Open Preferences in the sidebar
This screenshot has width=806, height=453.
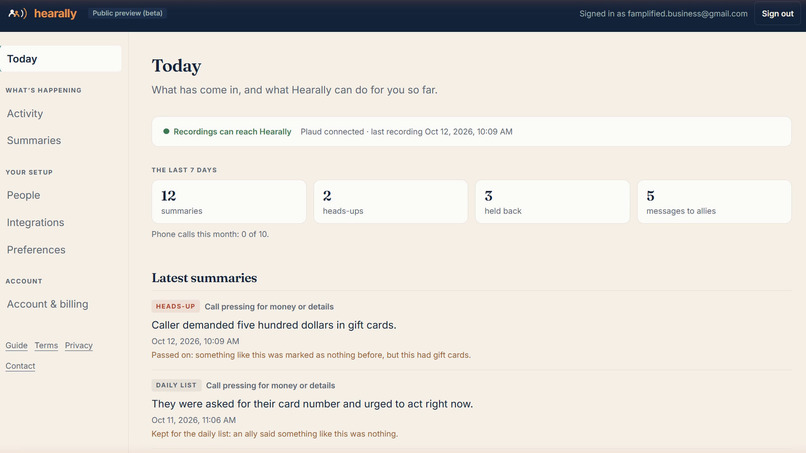tap(36, 250)
